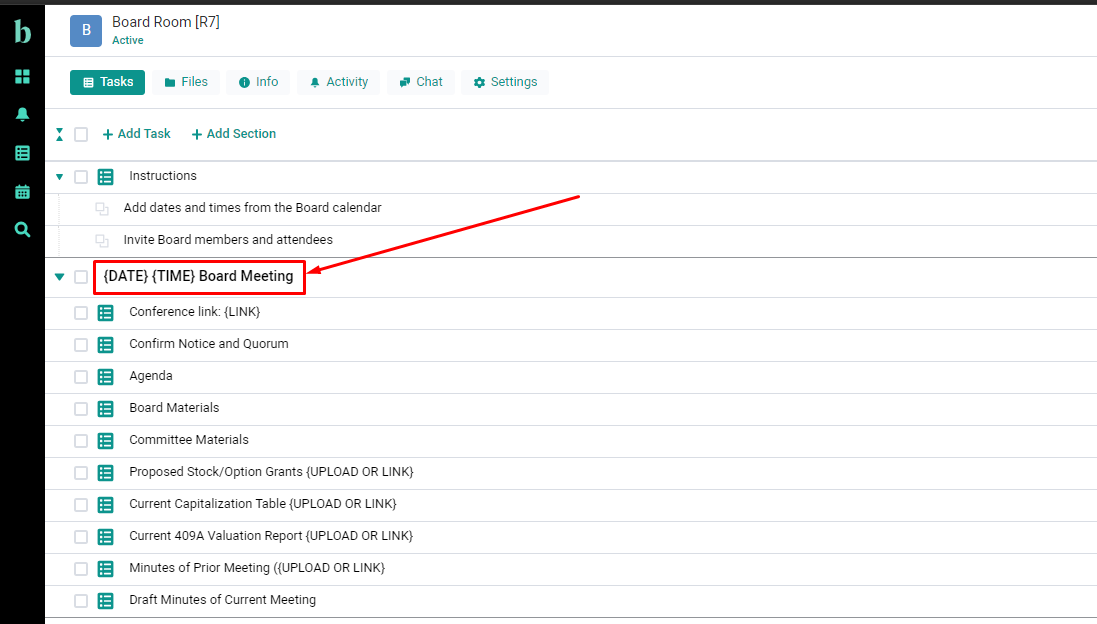1097x624 pixels.
Task: Open search magnifier in sidebar
Action: point(22,229)
